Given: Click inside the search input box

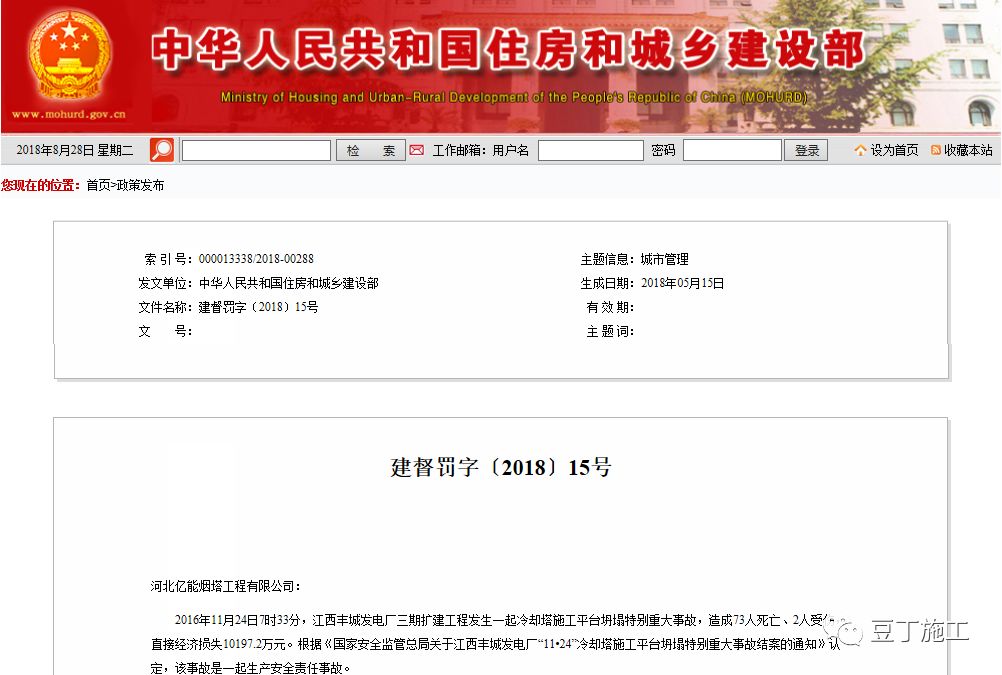Looking at the screenshot, I should [x=255, y=149].
